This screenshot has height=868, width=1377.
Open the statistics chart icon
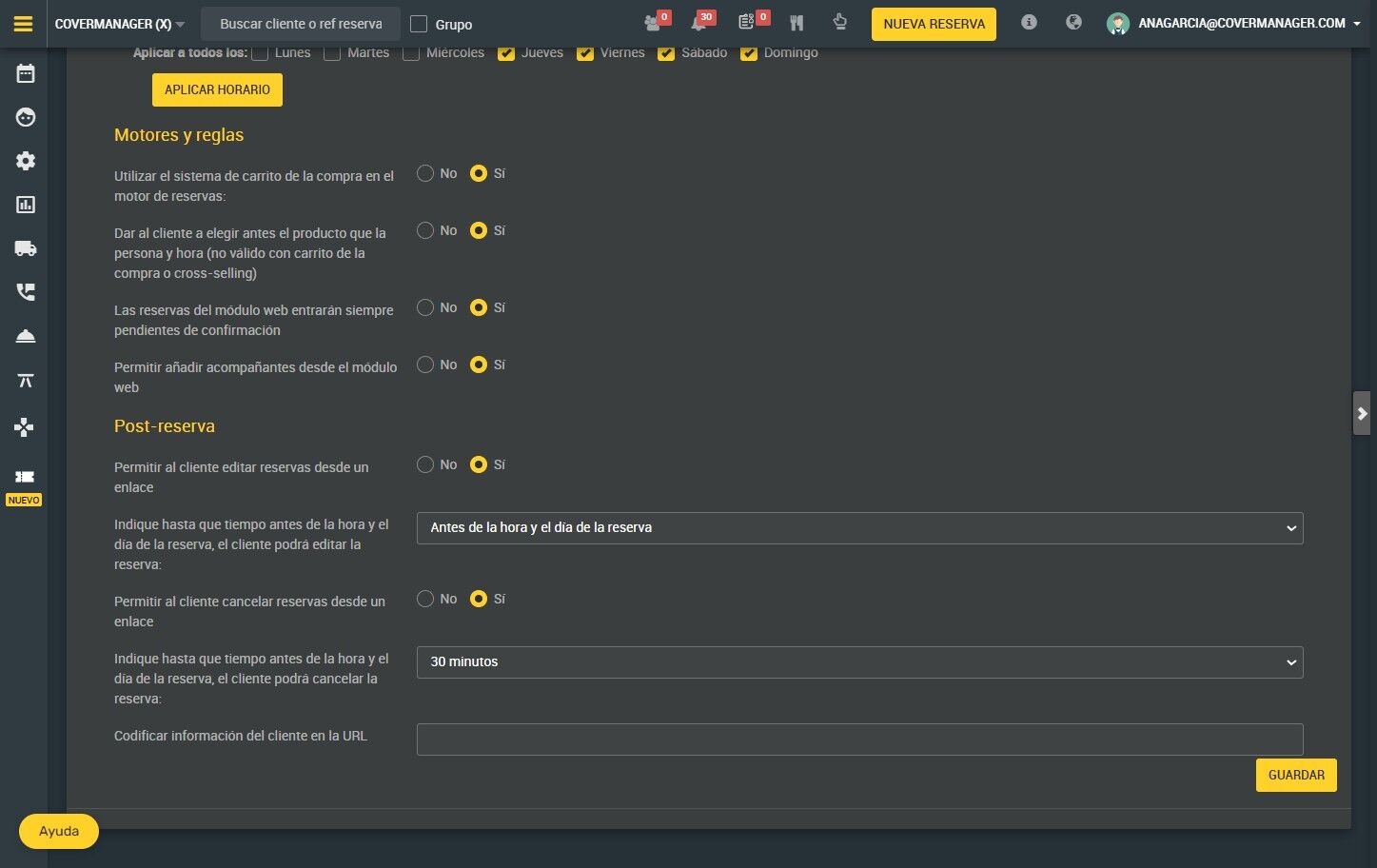click(26, 205)
